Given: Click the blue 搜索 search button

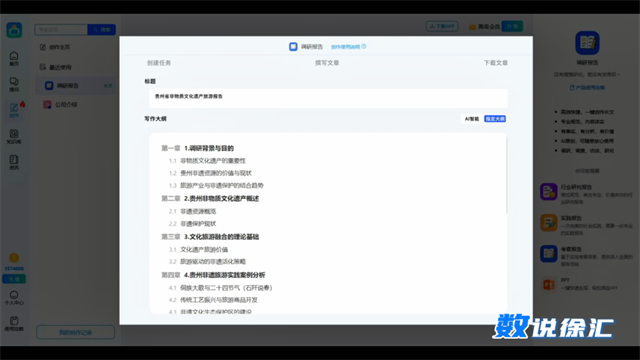Looking at the screenshot, I should point(102,29).
